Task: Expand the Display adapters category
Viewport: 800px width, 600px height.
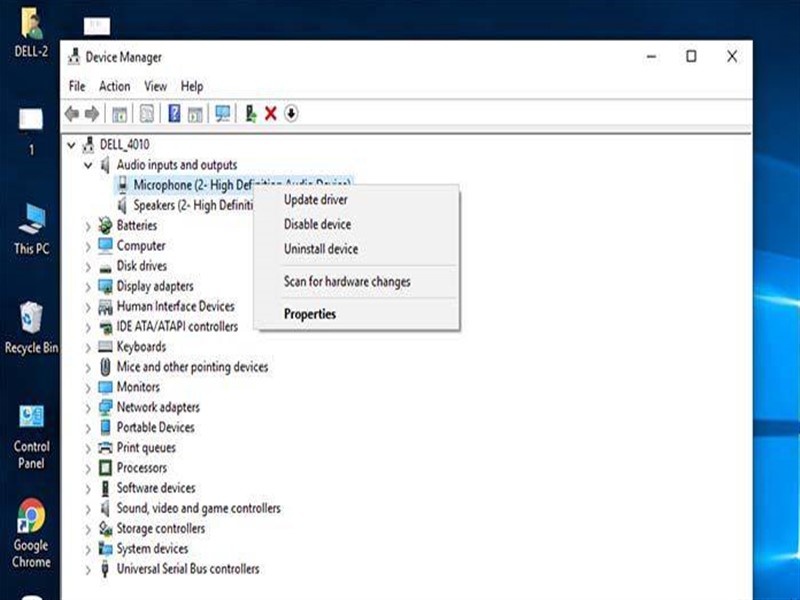Action: [88, 287]
